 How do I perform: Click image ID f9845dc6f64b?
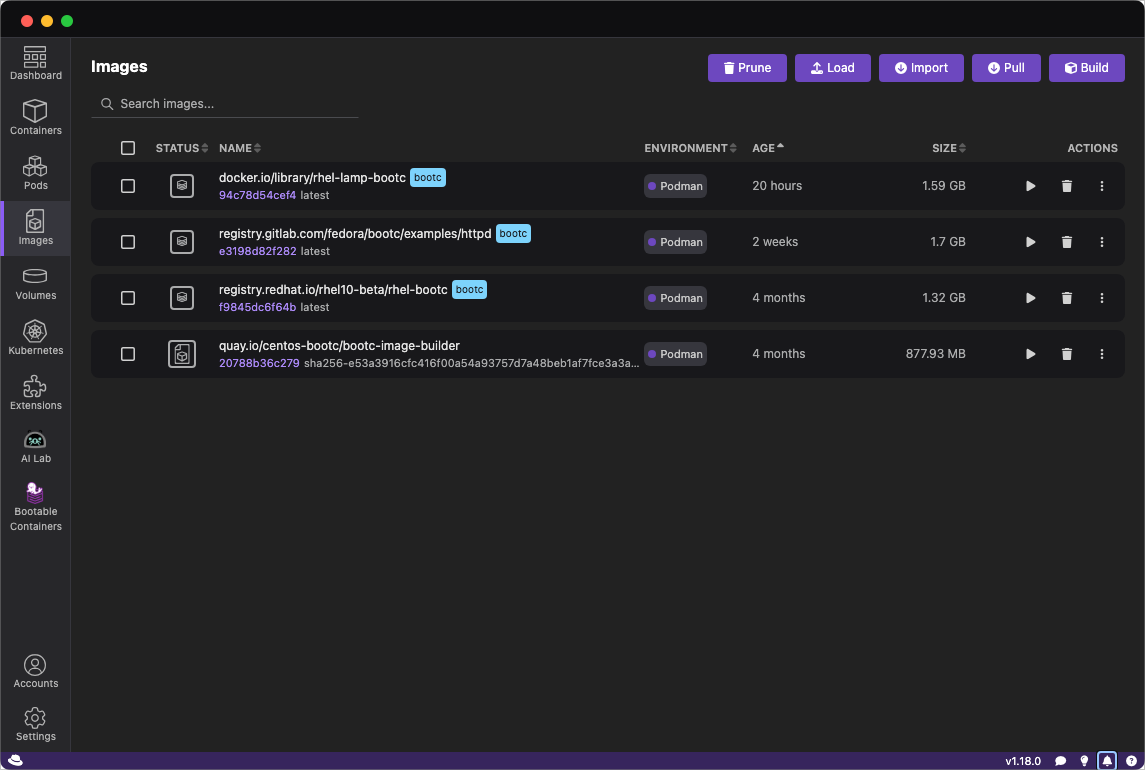coord(257,308)
